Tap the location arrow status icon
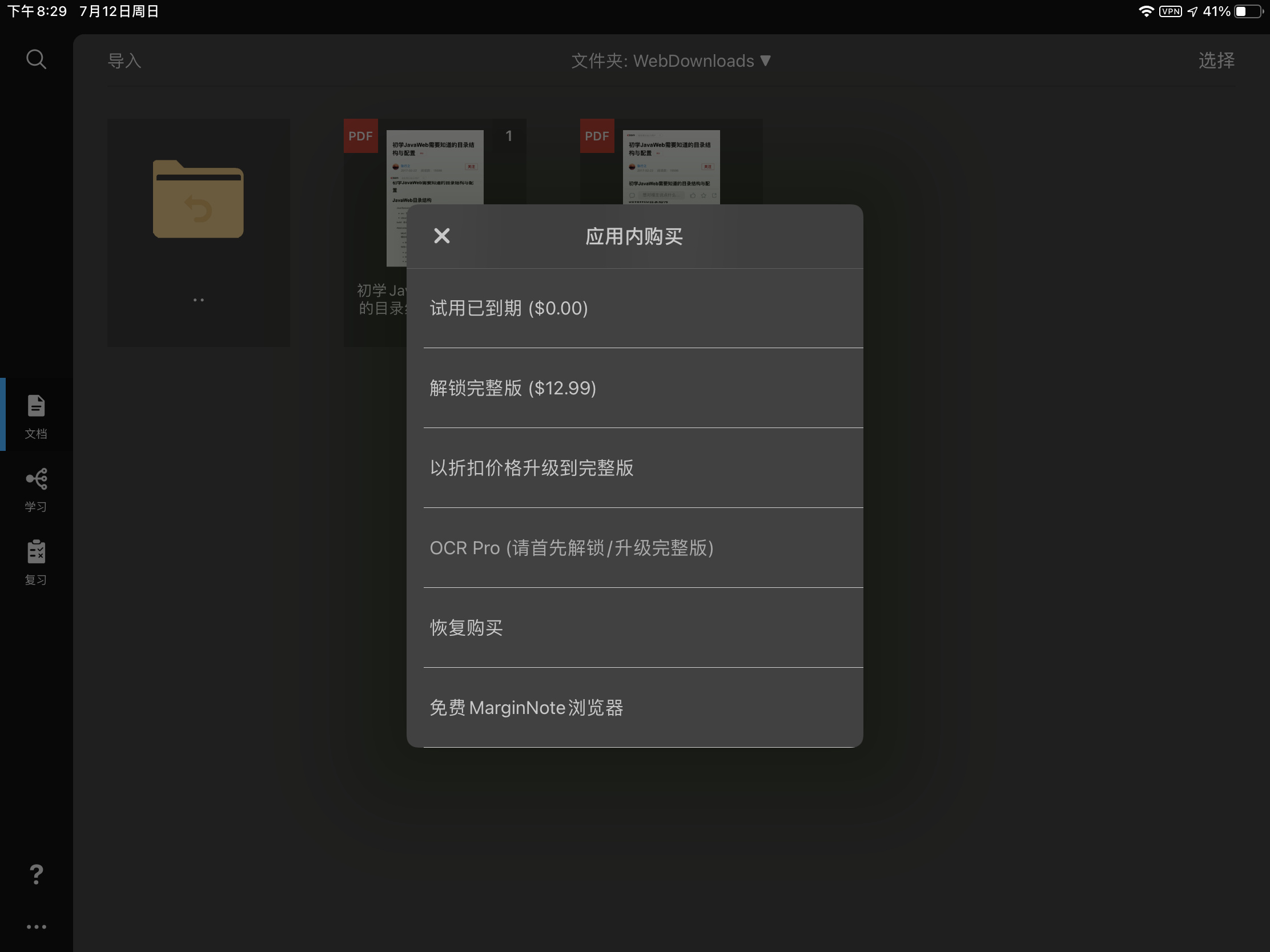 point(1192,11)
